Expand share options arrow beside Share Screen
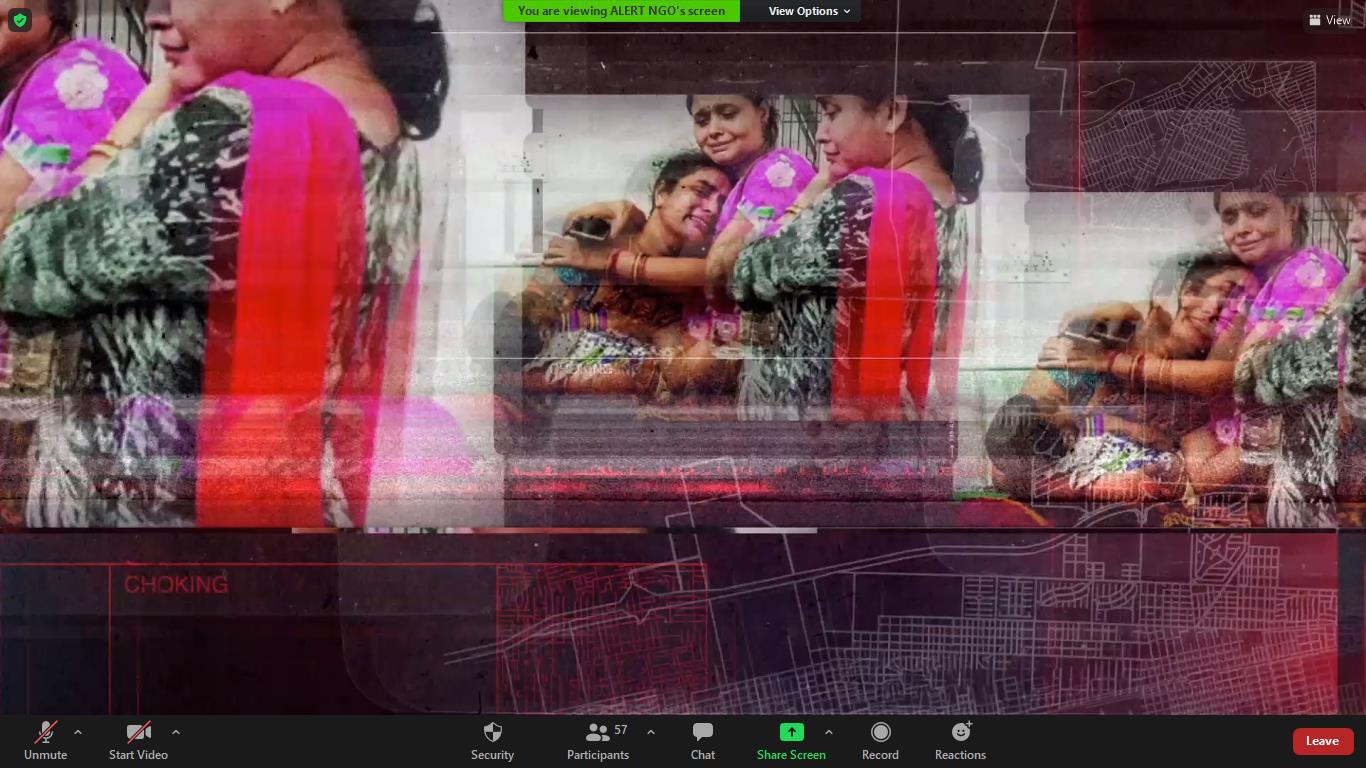Image resolution: width=1366 pixels, height=768 pixels. pyautogui.click(x=828, y=732)
